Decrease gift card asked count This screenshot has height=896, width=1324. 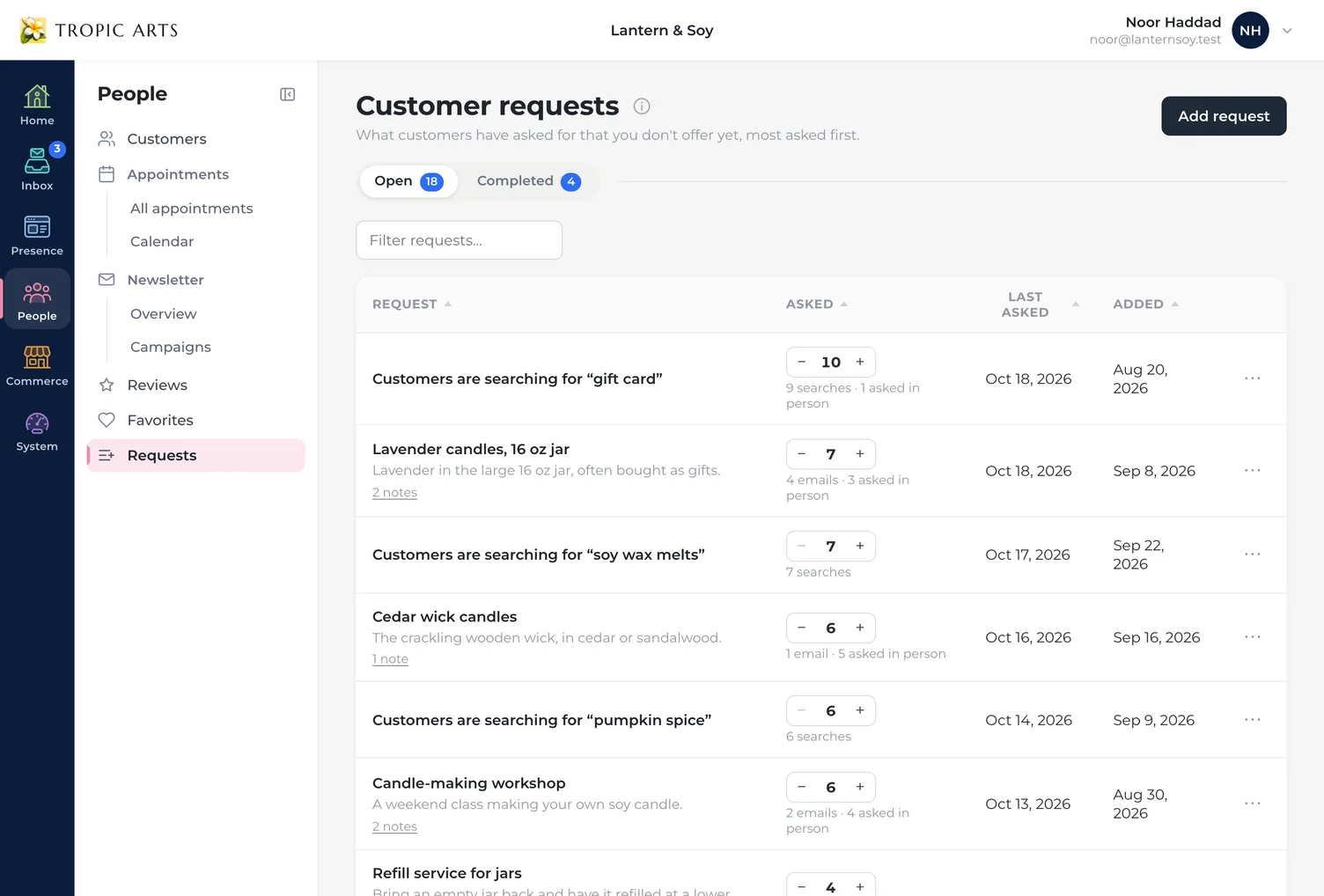coord(802,362)
